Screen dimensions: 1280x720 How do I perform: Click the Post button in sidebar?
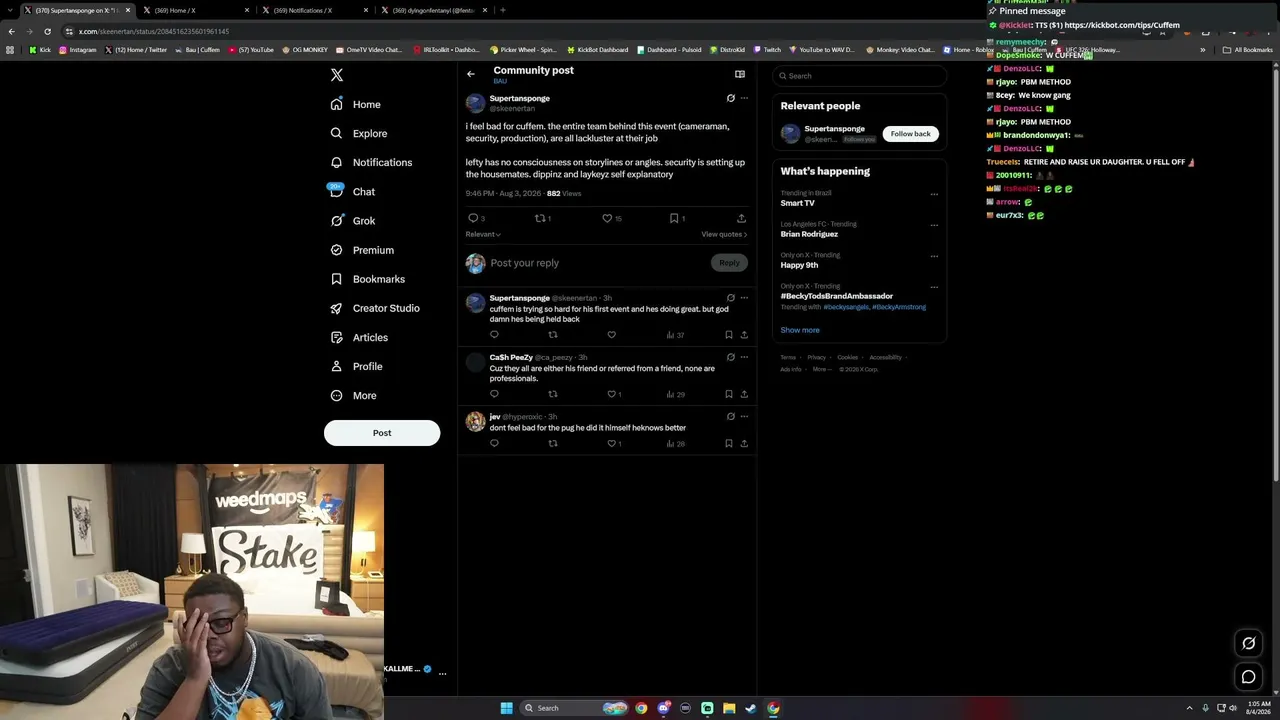pos(382,433)
